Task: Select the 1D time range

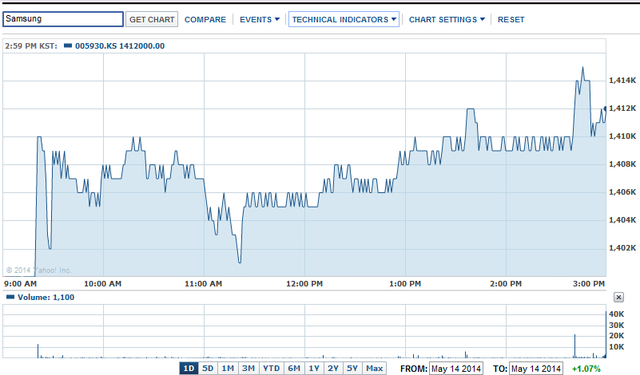Action: pyautogui.click(x=189, y=368)
